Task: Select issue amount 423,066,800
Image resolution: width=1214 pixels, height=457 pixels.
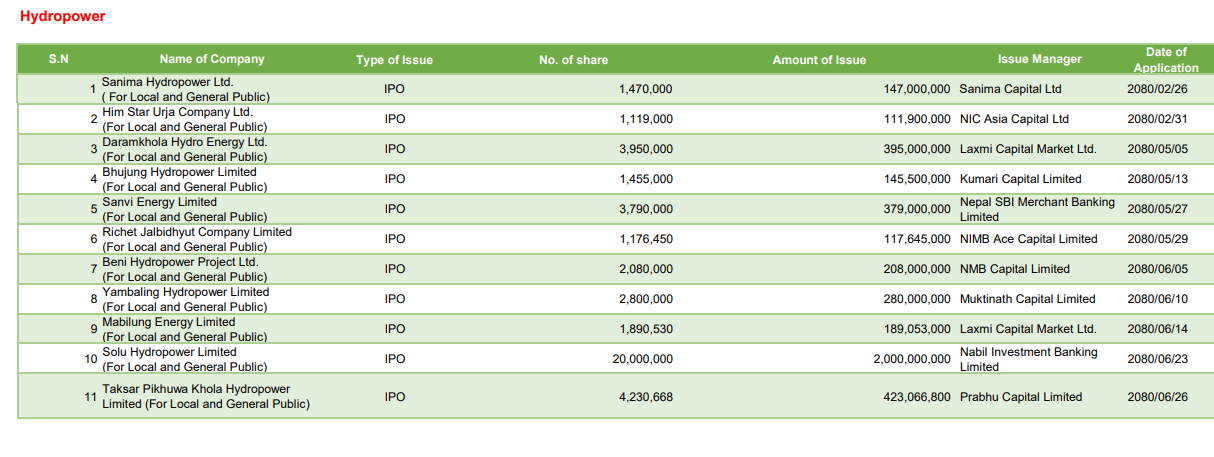Action: click(x=917, y=397)
